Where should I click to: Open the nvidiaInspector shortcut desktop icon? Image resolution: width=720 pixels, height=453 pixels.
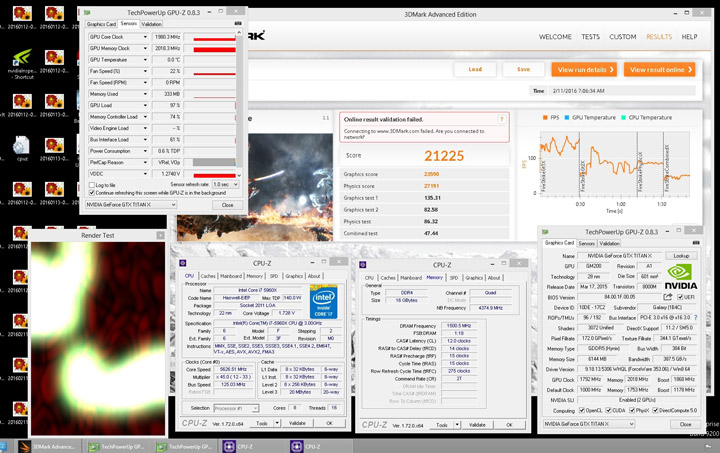22,64
